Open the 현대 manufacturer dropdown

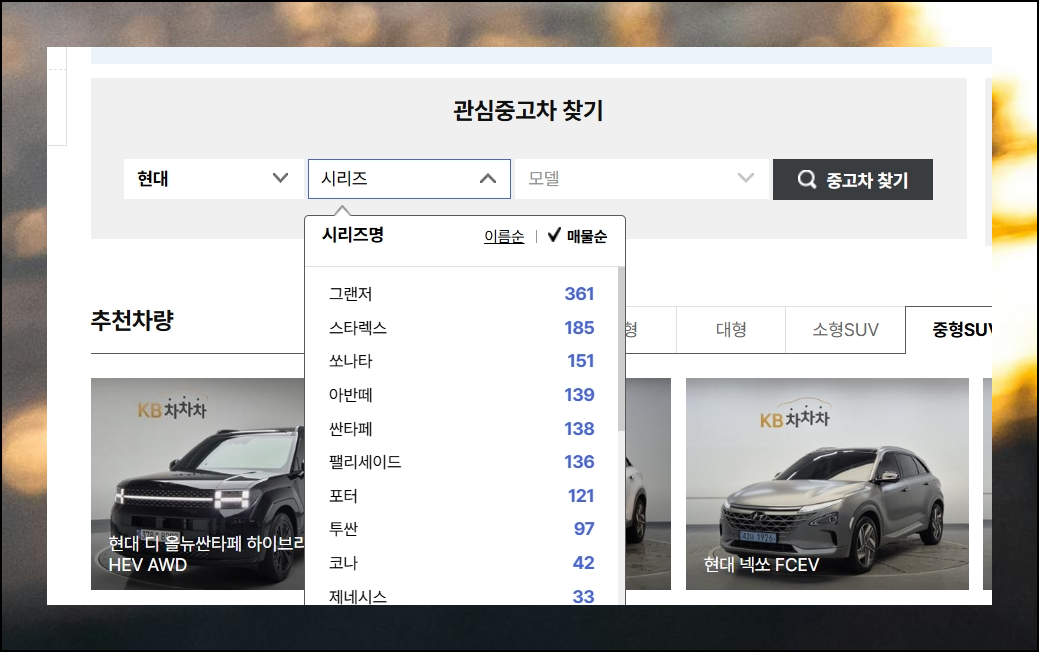(x=213, y=179)
